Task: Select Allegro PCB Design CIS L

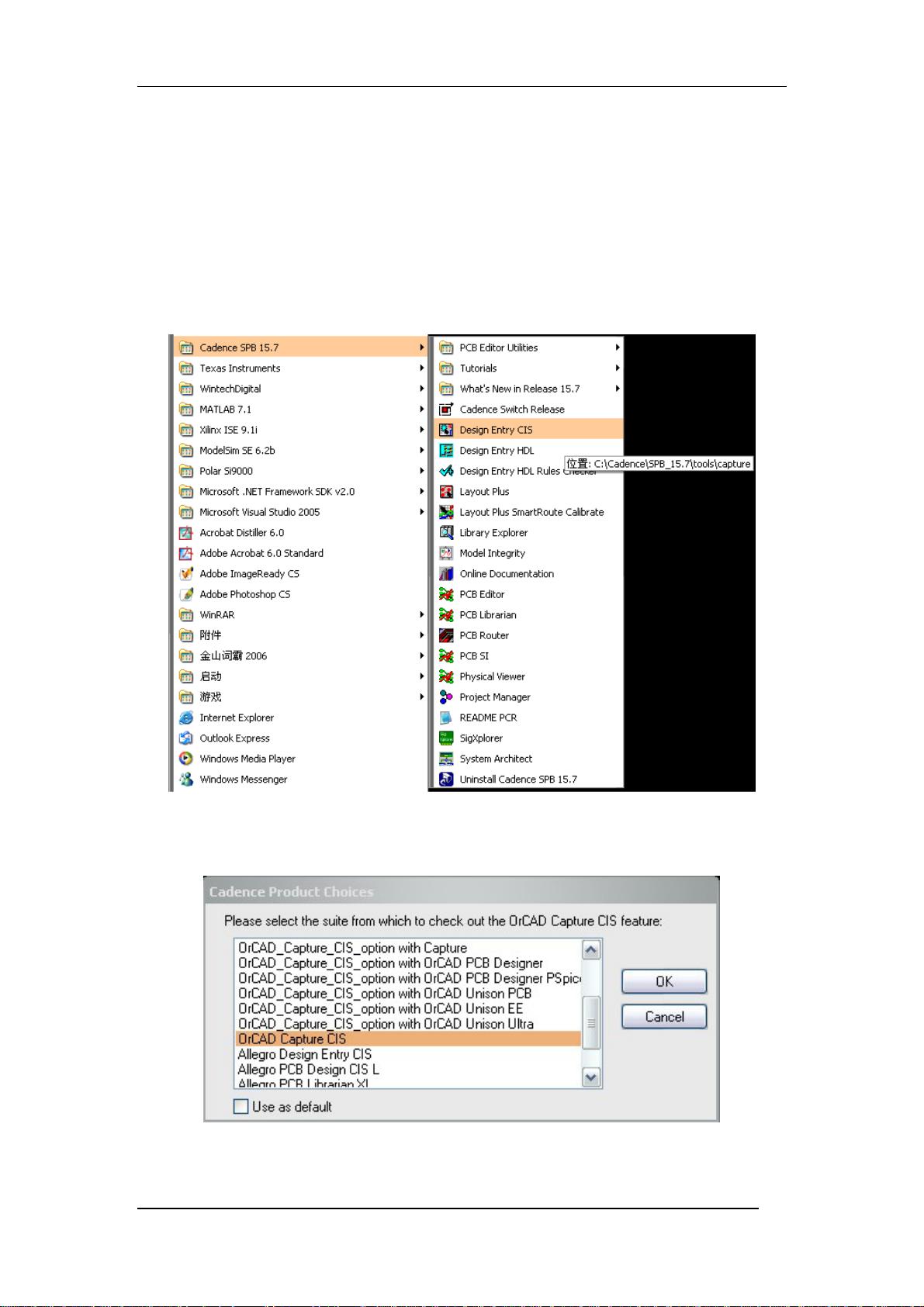Action: coord(408,1070)
